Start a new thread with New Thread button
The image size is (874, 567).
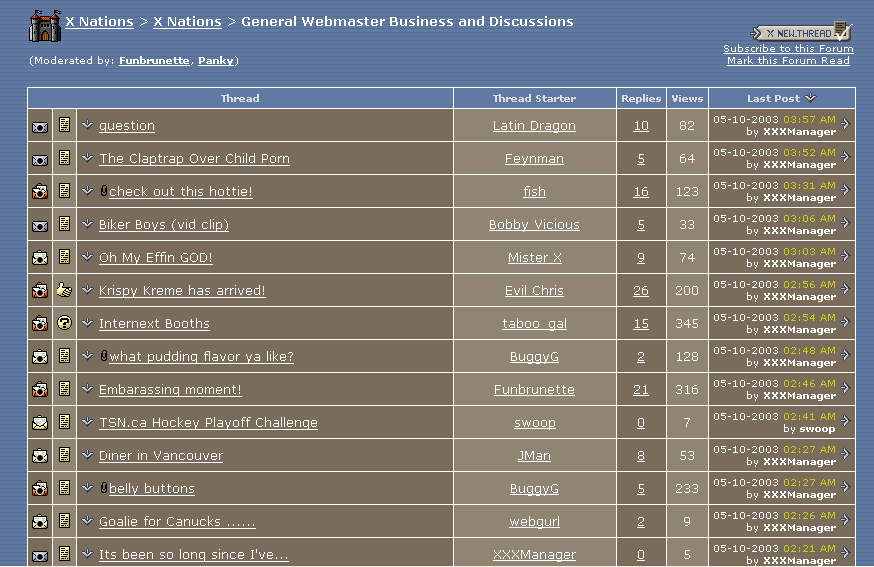click(802, 33)
